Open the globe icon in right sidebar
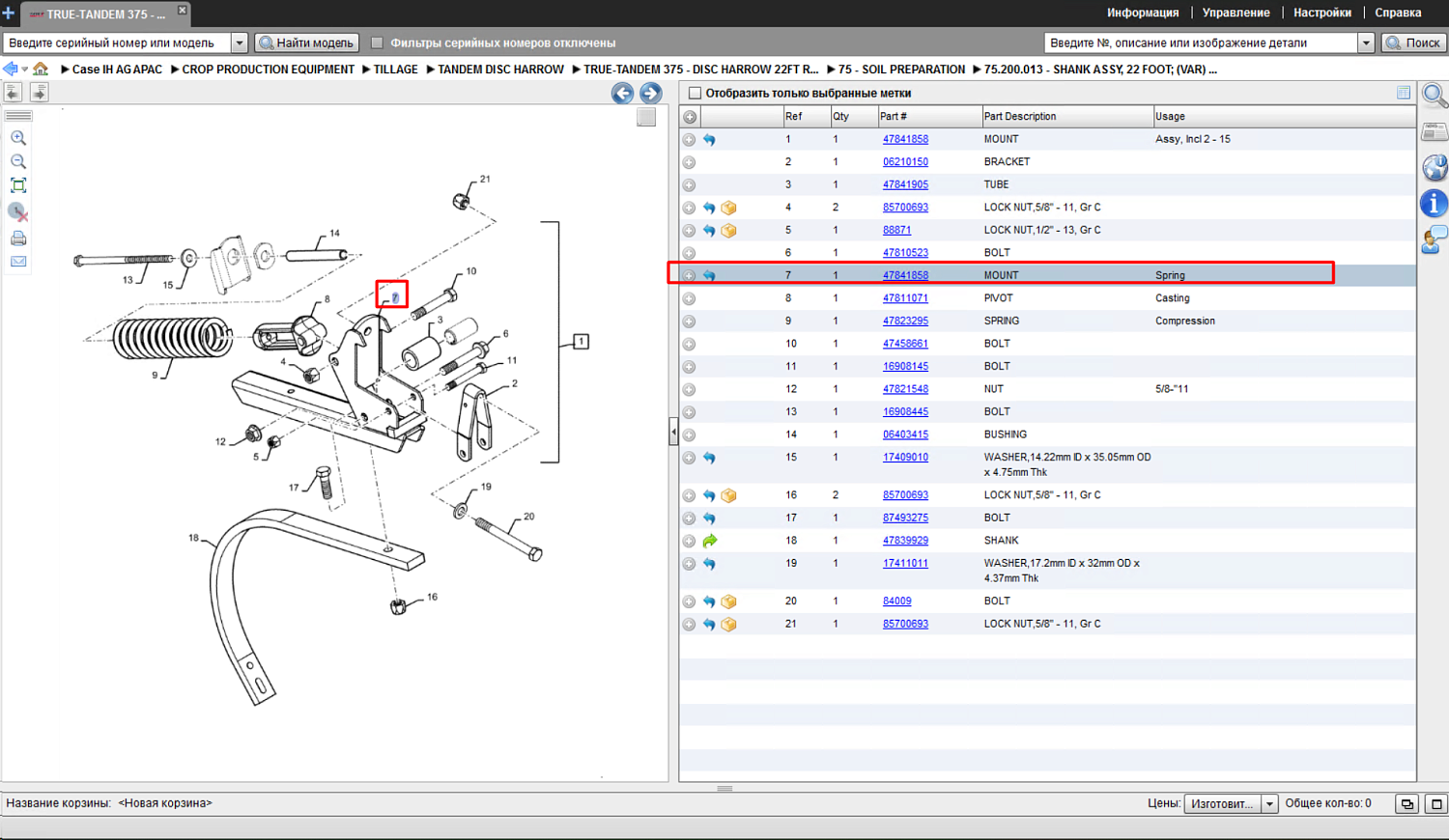 1435,167
